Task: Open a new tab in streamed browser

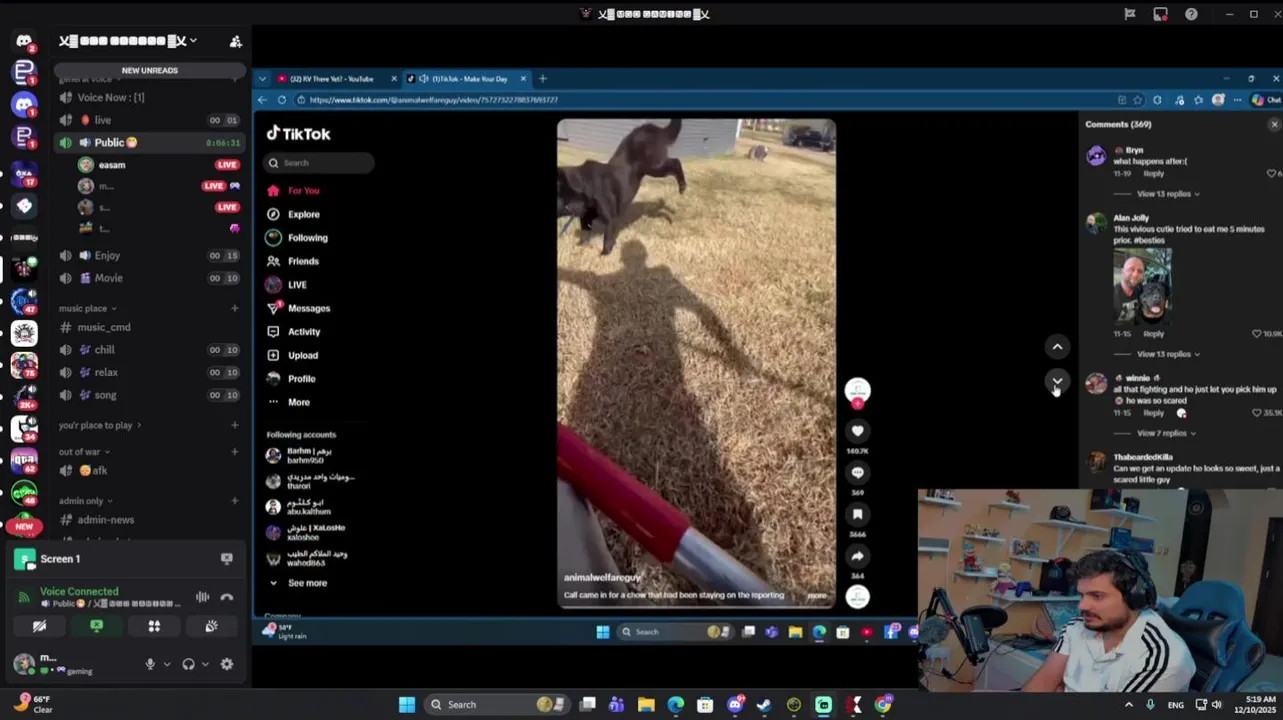Action: pyautogui.click(x=543, y=79)
